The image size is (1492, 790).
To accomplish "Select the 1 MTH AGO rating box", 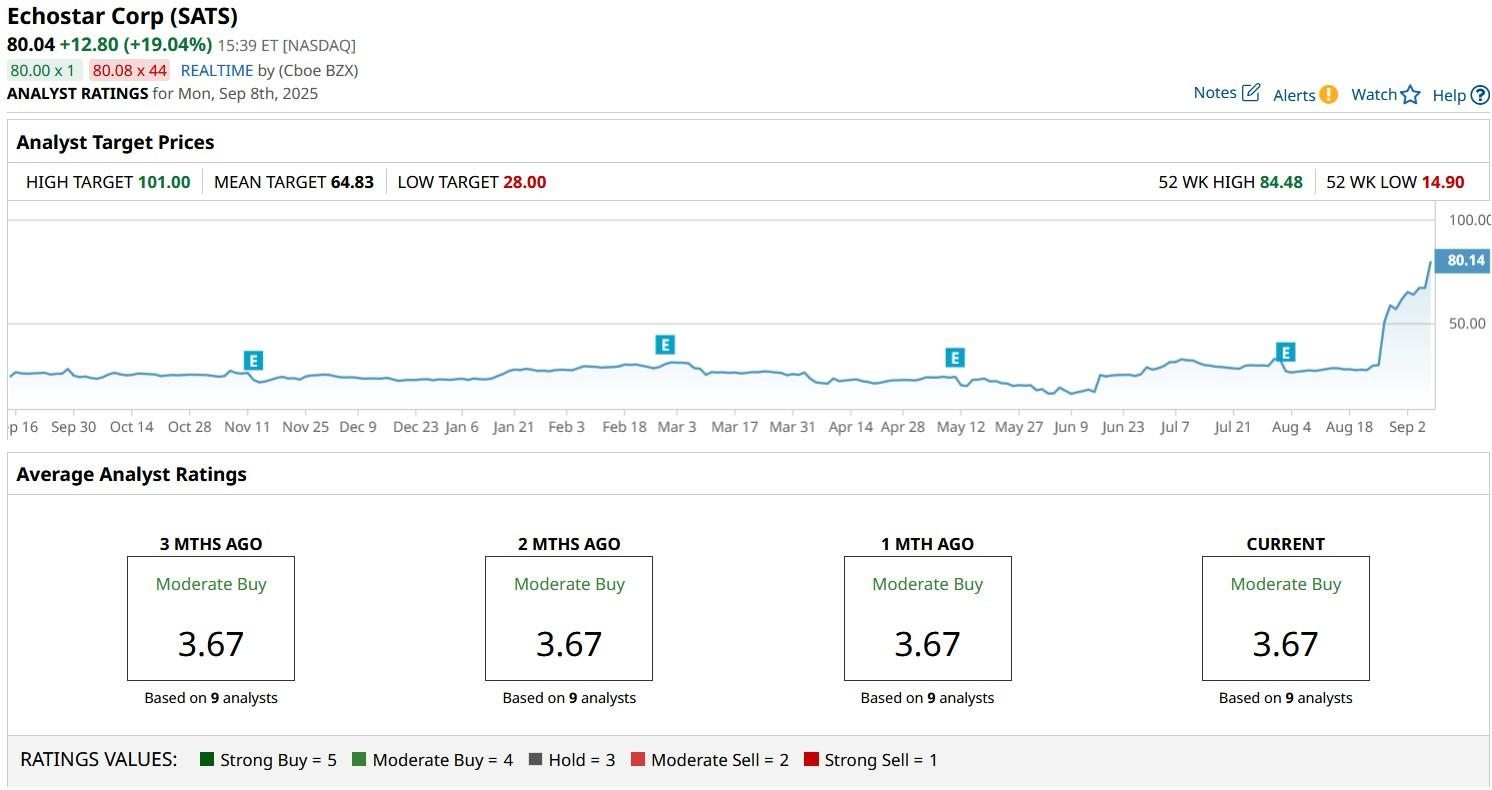I will 928,618.
